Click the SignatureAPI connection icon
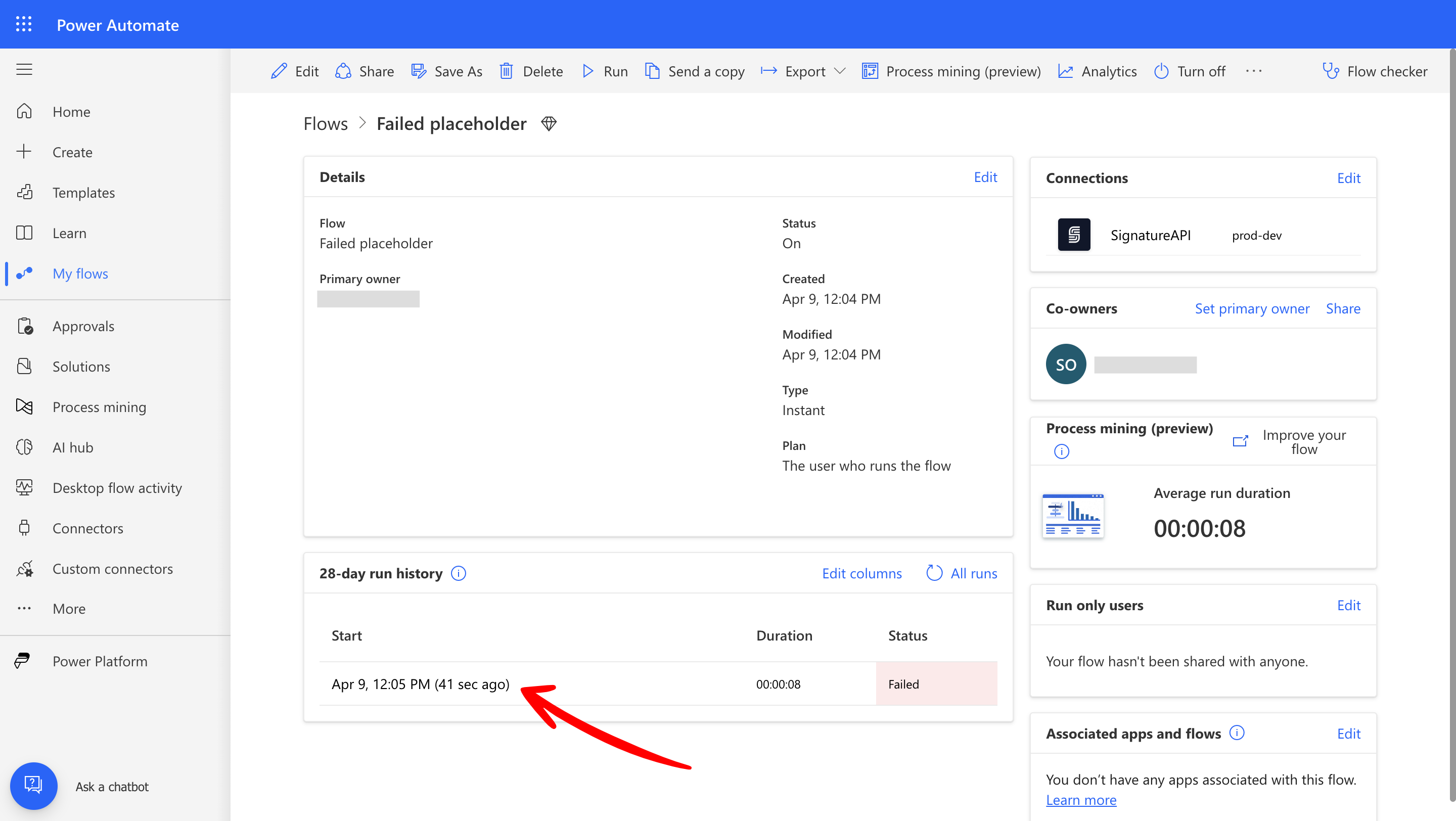The width and height of the screenshot is (1456, 821). tap(1074, 235)
